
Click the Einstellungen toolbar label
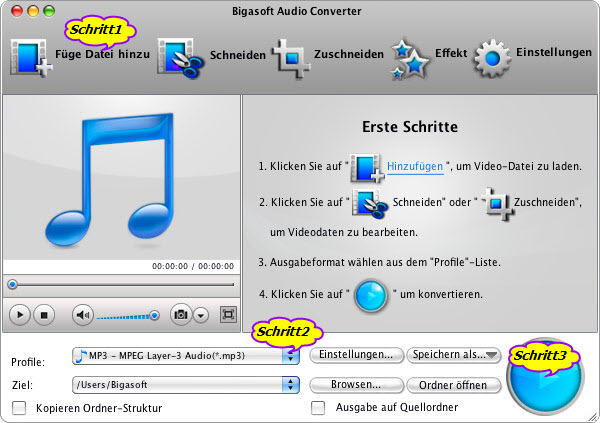(554, 52)
